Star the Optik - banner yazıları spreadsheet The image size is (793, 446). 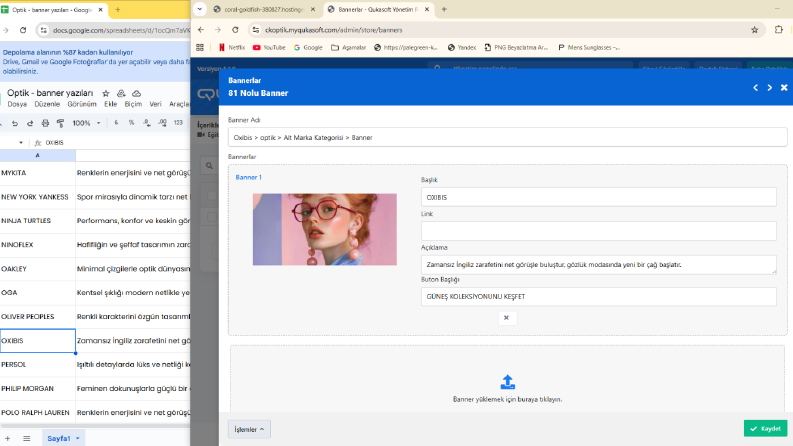106,94
